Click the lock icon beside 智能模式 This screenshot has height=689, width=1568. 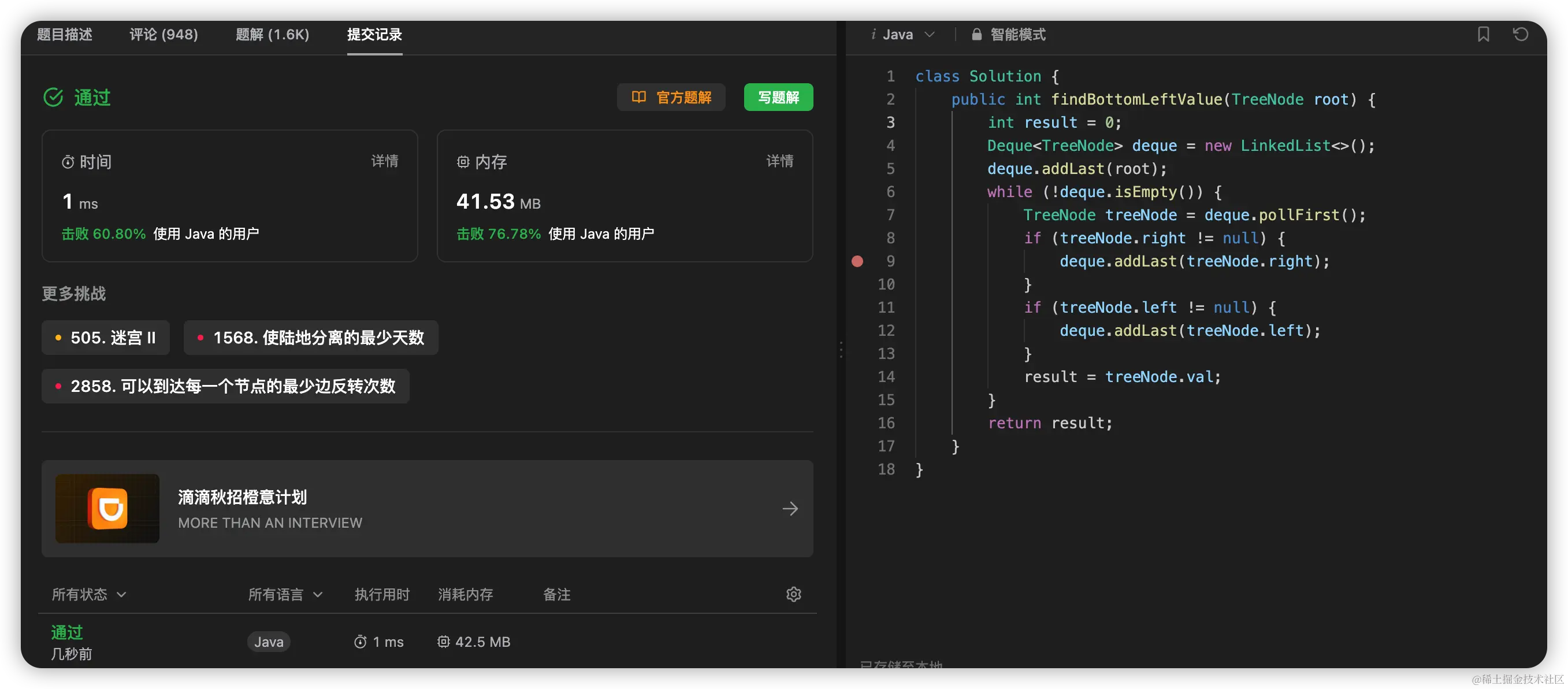(976, 35)
